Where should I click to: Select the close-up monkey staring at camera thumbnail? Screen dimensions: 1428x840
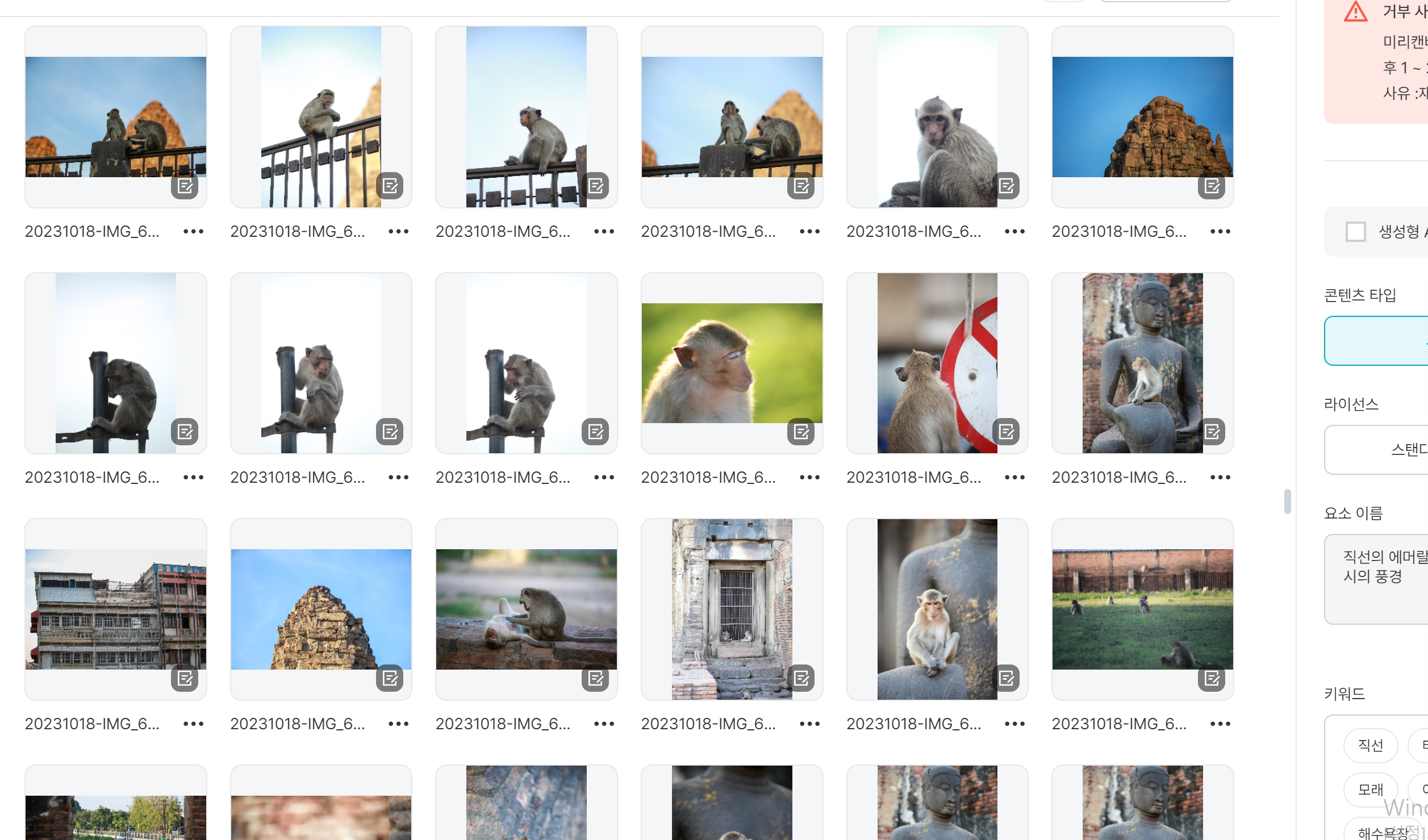937,117
